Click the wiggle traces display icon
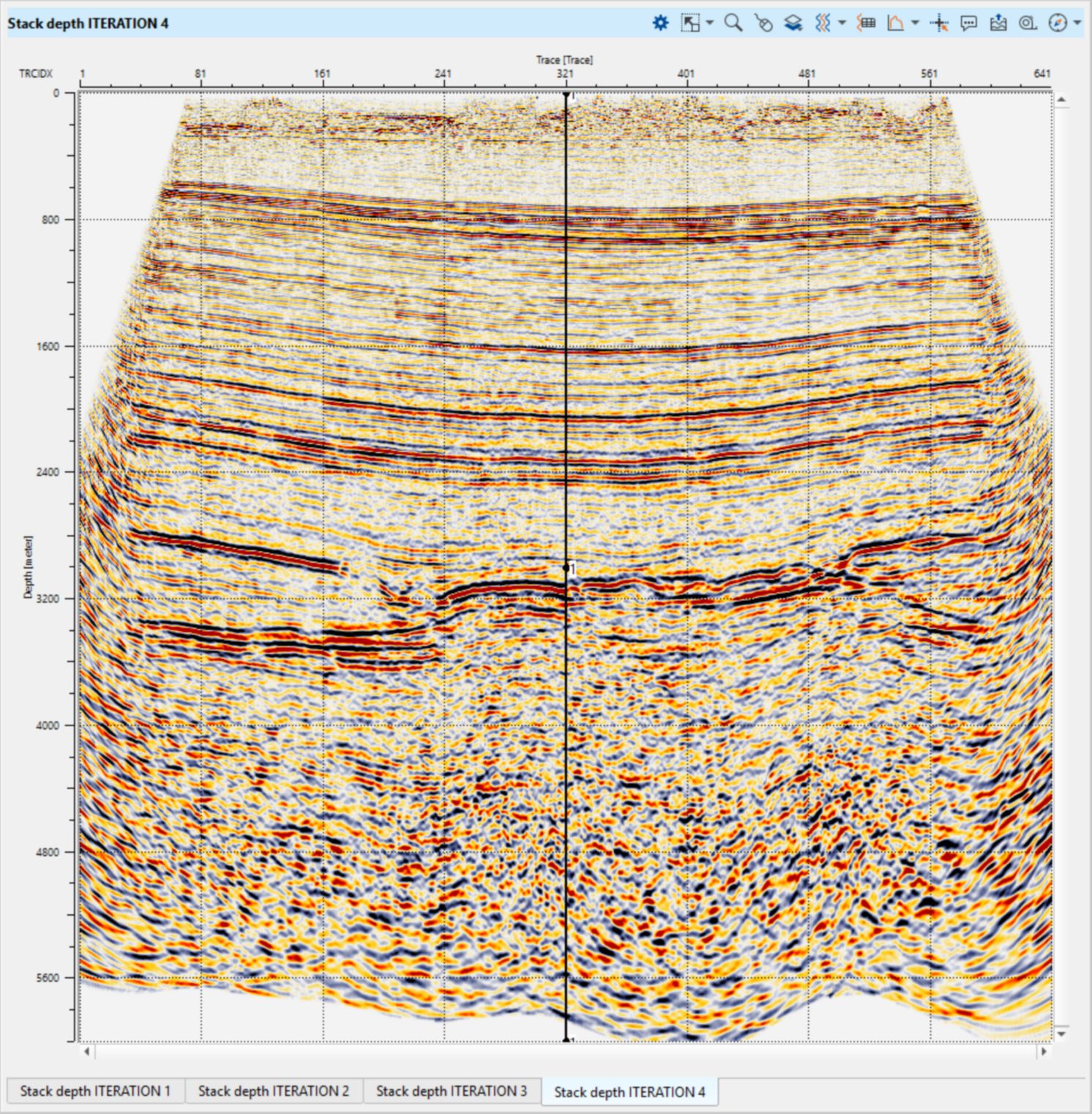This screenshot has height=1114, width=1092. [x=823, y=23]
